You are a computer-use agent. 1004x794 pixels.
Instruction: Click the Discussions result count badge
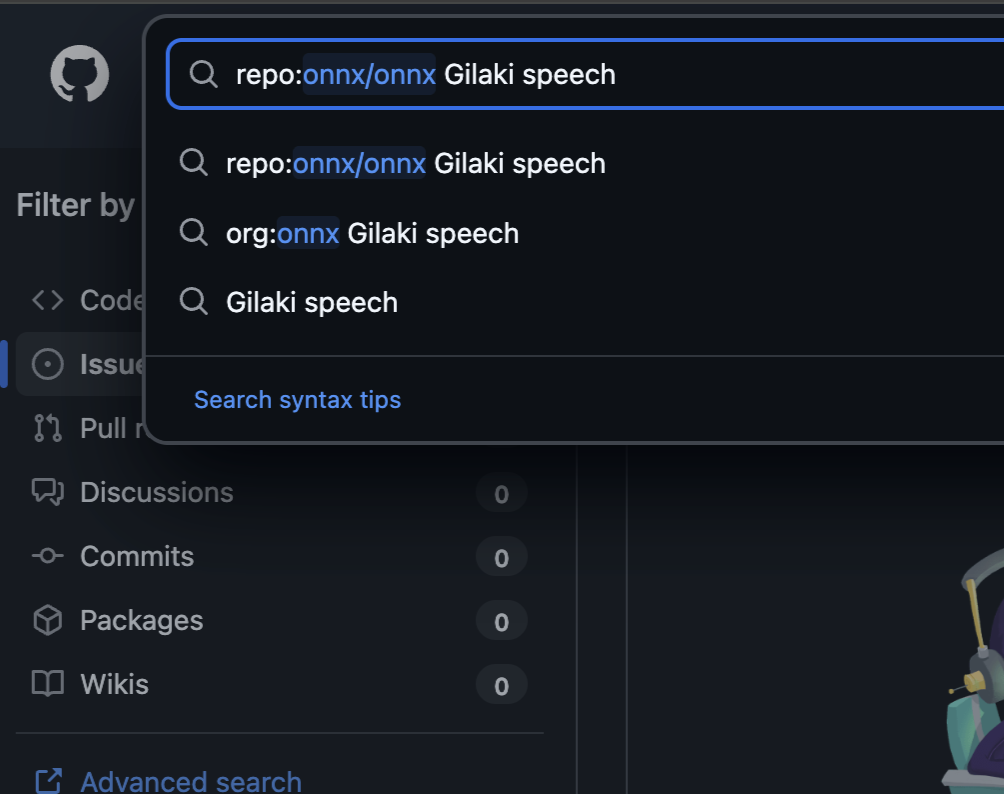[501, 494]
